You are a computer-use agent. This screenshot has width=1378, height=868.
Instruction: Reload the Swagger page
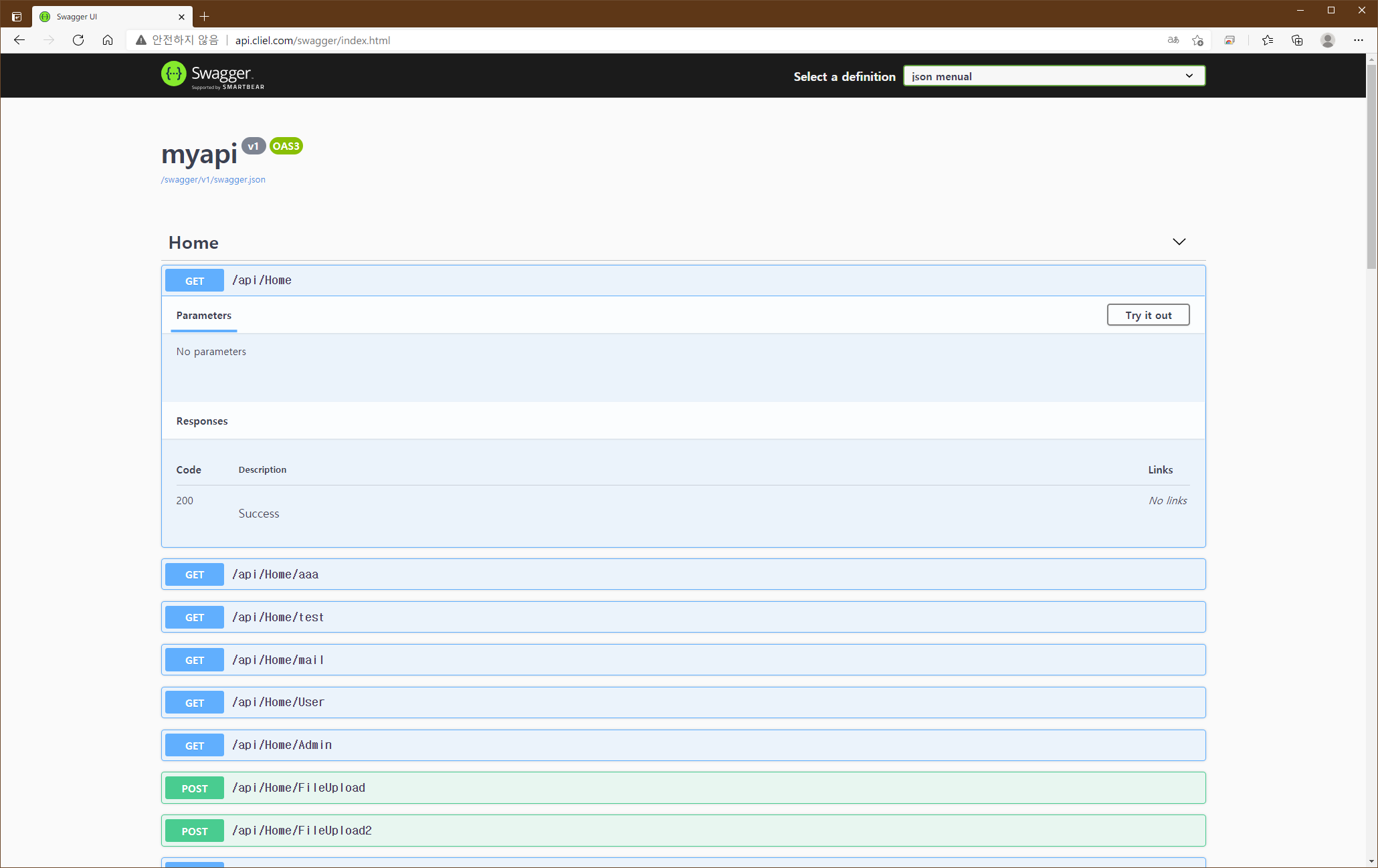78,40
